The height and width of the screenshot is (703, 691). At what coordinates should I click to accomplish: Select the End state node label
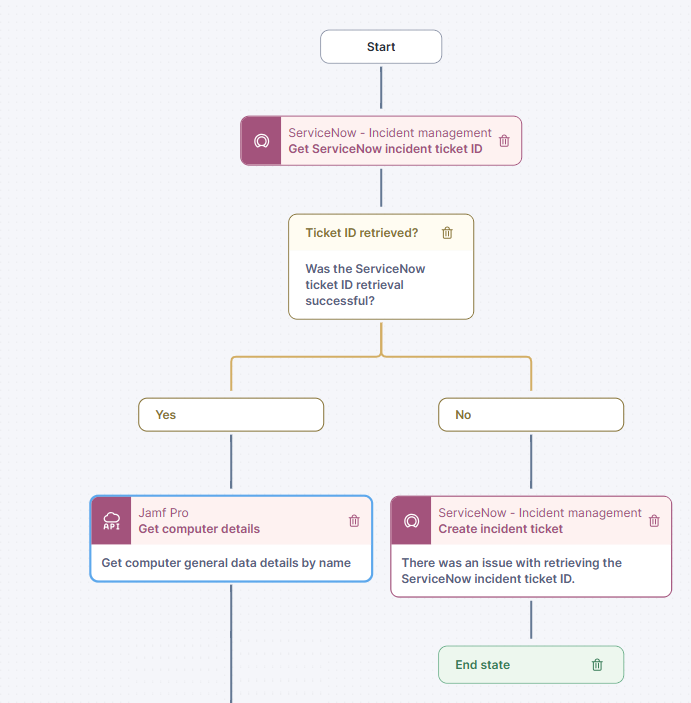click(483, 665)
